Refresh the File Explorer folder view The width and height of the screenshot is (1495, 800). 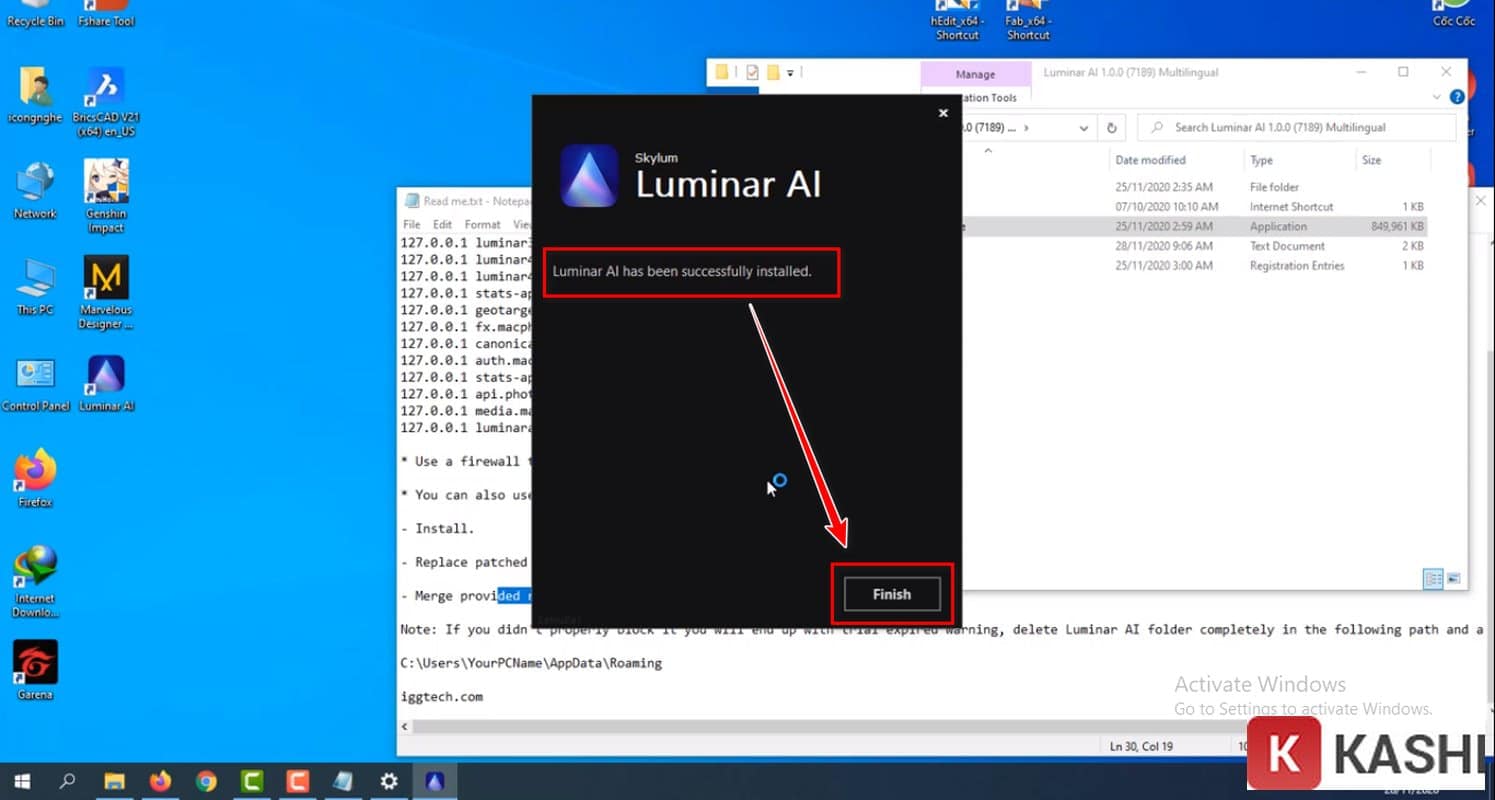1112,128
